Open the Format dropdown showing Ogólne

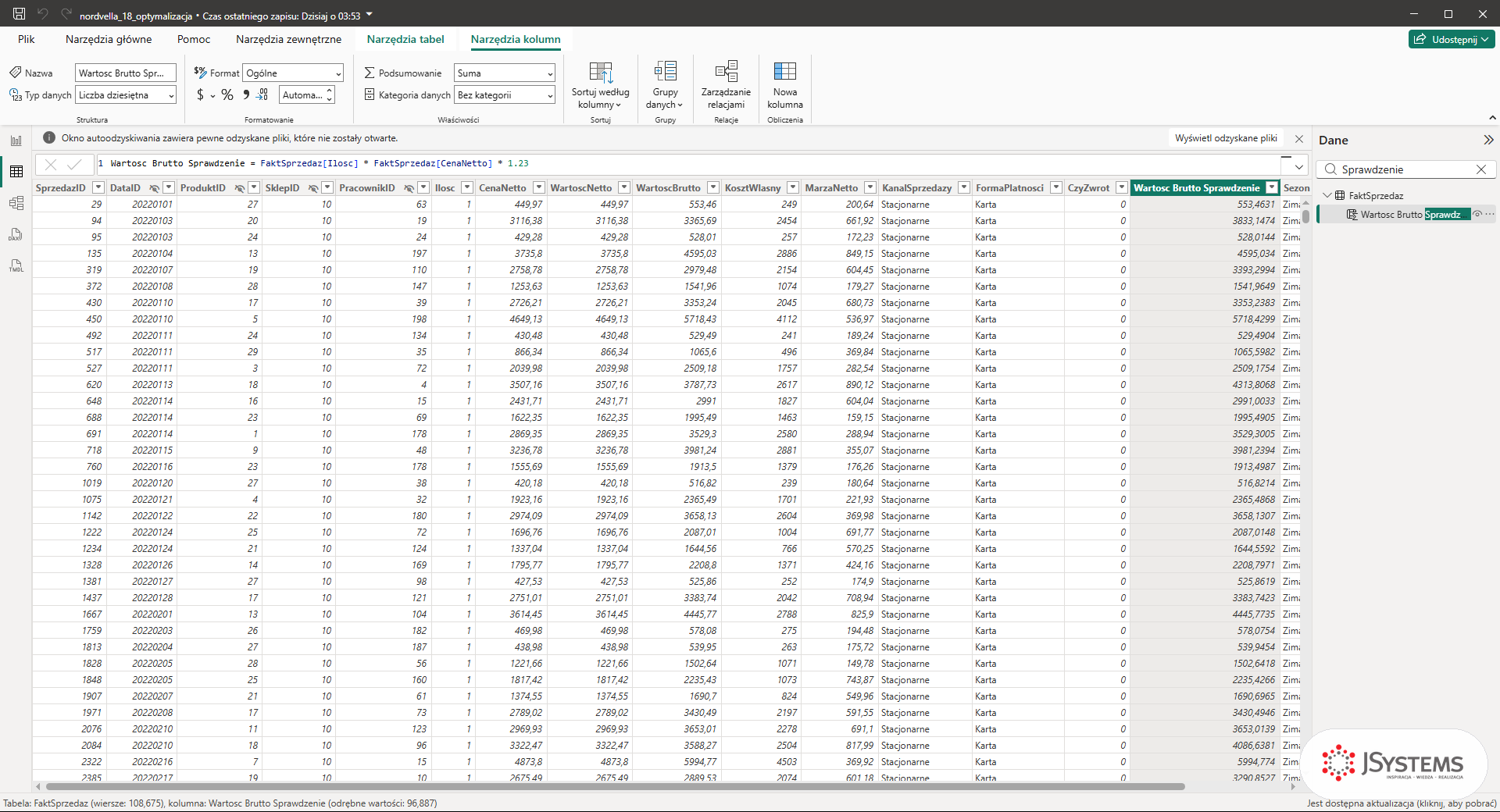pyautogui.click(x=293, y=73)
